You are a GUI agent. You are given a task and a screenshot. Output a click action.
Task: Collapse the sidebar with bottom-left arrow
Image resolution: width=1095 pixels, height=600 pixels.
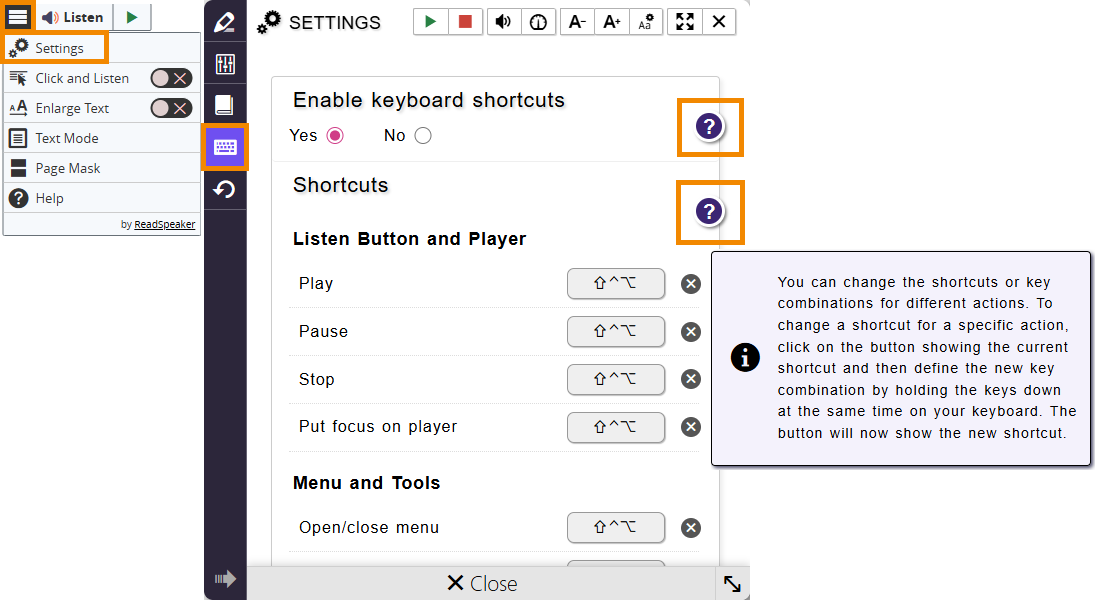pyautogui.click(x=225, y=579)
